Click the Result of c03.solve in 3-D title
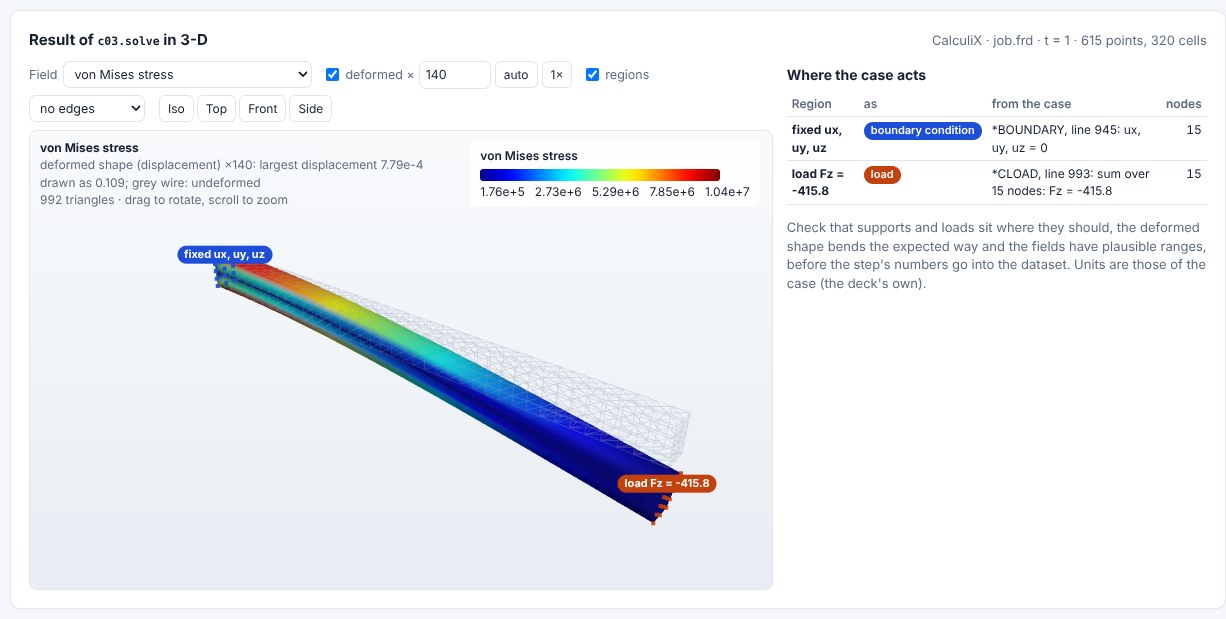1226x619 pixels. (118, 40)
